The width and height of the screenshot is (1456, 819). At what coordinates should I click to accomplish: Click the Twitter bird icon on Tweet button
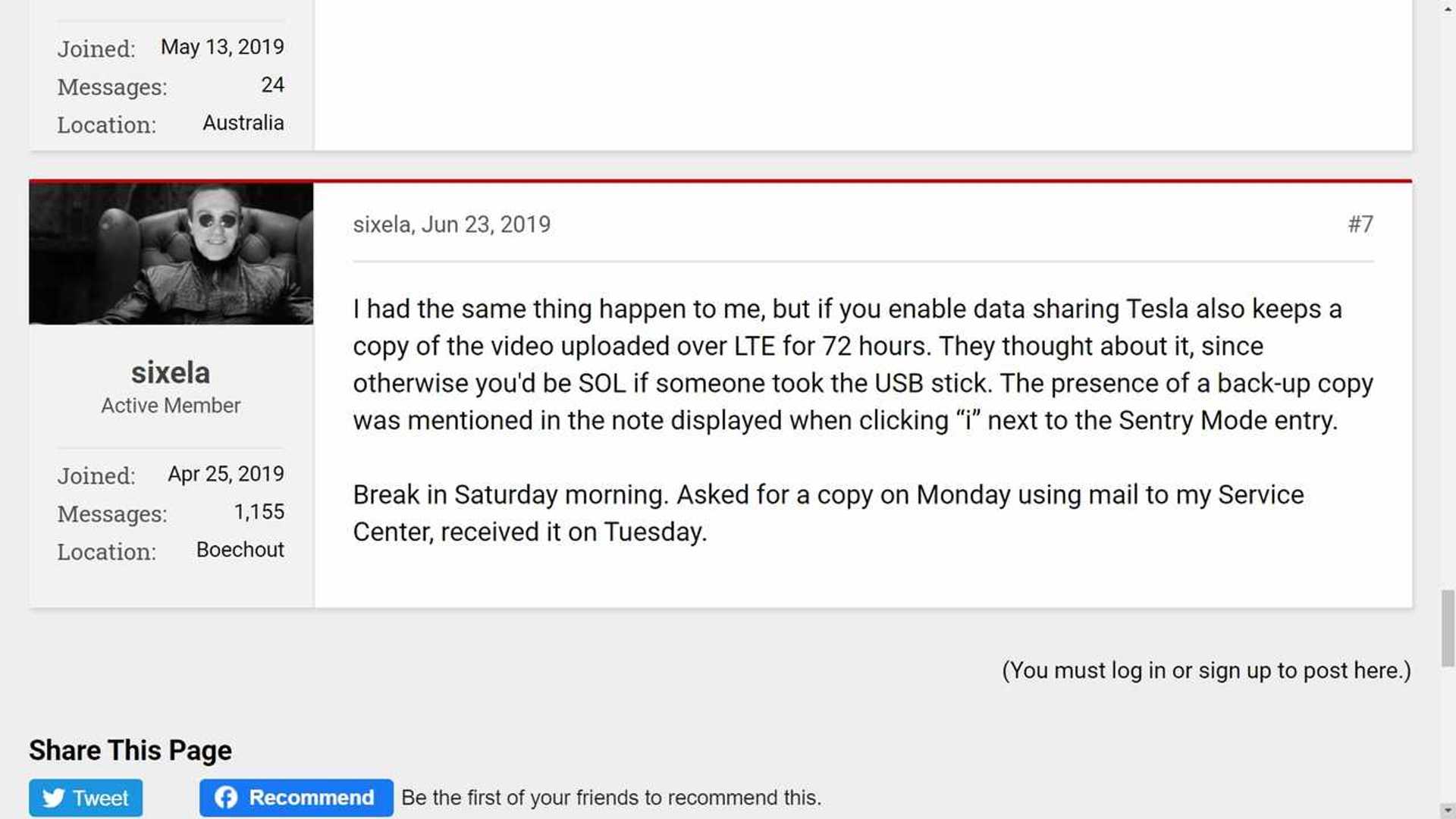[52, 798]
